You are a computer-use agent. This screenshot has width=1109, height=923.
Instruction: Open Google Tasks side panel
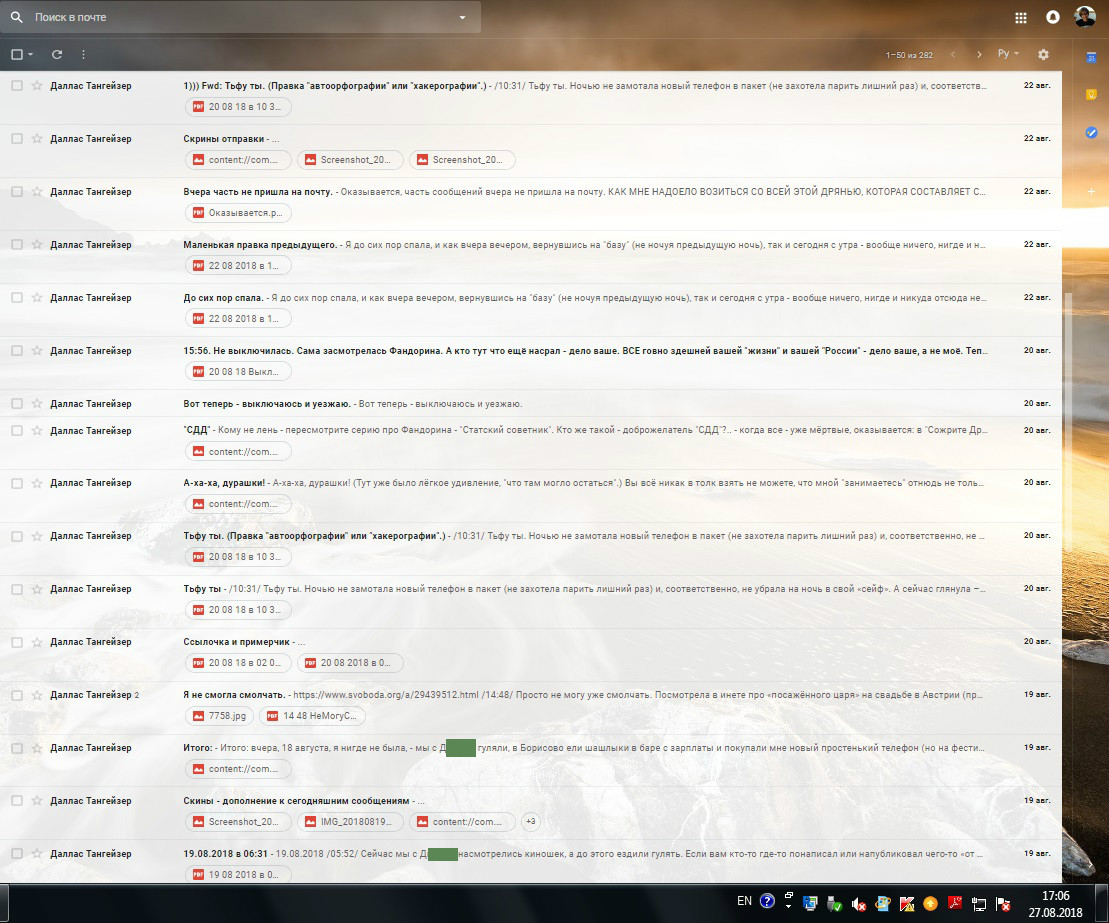coord(1092,131)
